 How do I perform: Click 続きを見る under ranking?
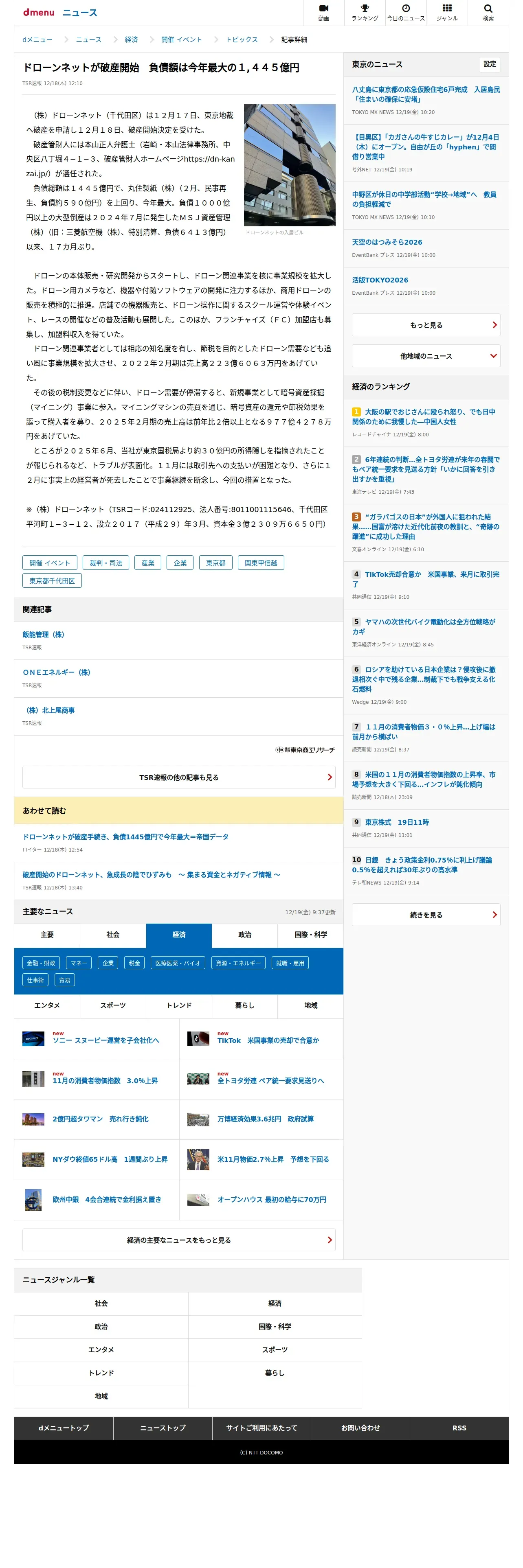pyautogui.click(x=426, y=915)
